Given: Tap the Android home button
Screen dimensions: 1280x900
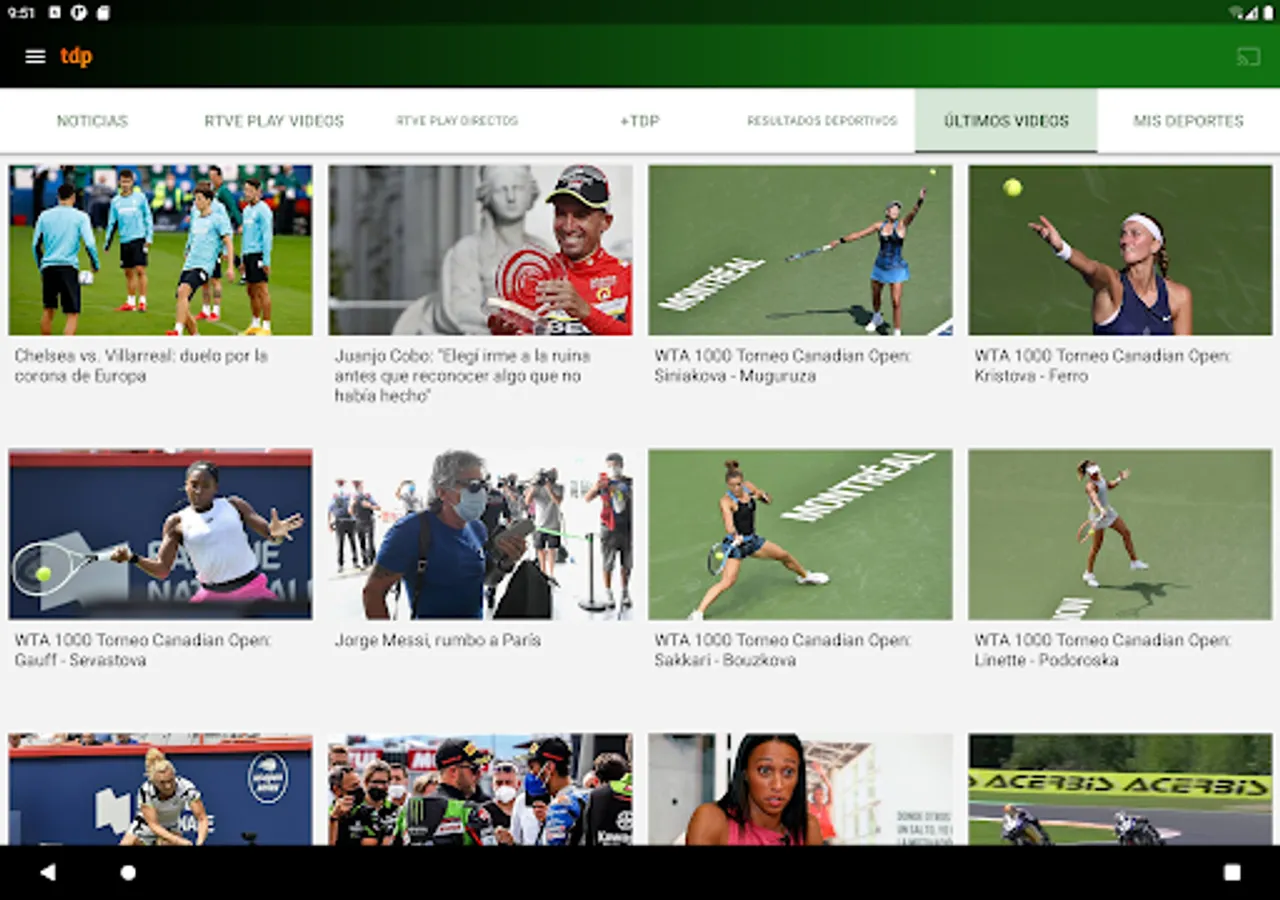Looking at the screenshot, I should 128,872.
